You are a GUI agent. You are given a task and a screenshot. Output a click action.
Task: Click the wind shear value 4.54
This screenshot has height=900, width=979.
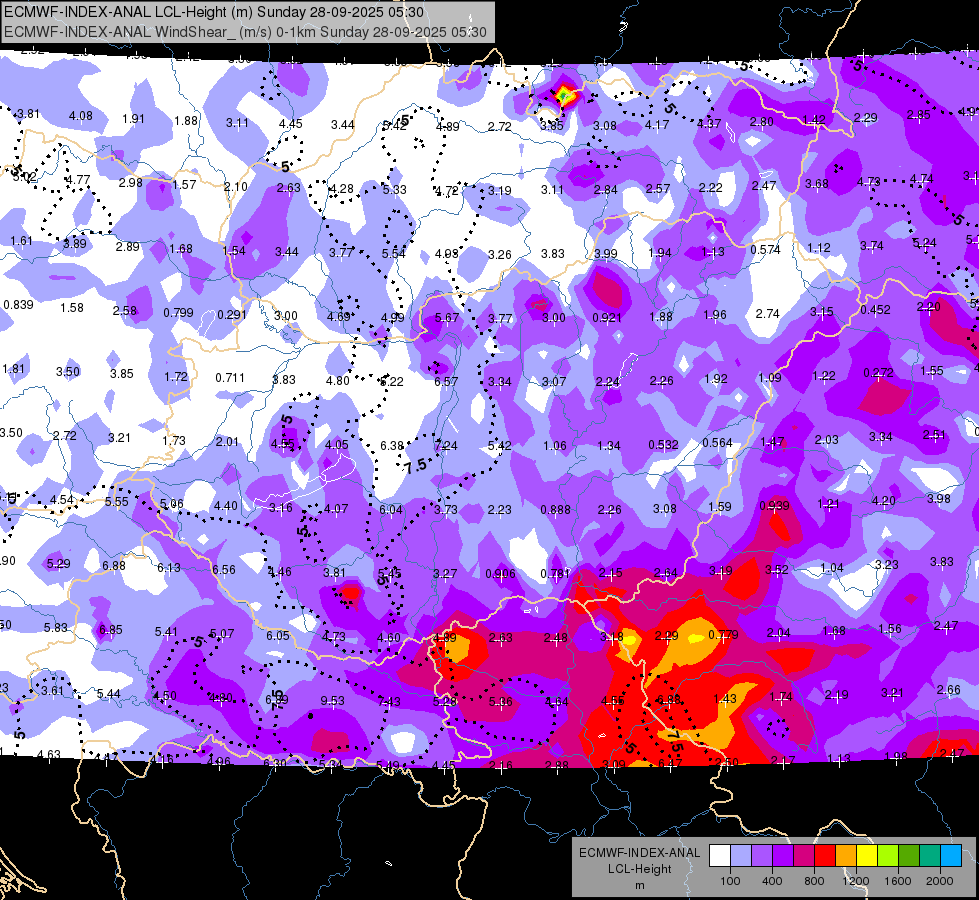click(x=62, y=500)
